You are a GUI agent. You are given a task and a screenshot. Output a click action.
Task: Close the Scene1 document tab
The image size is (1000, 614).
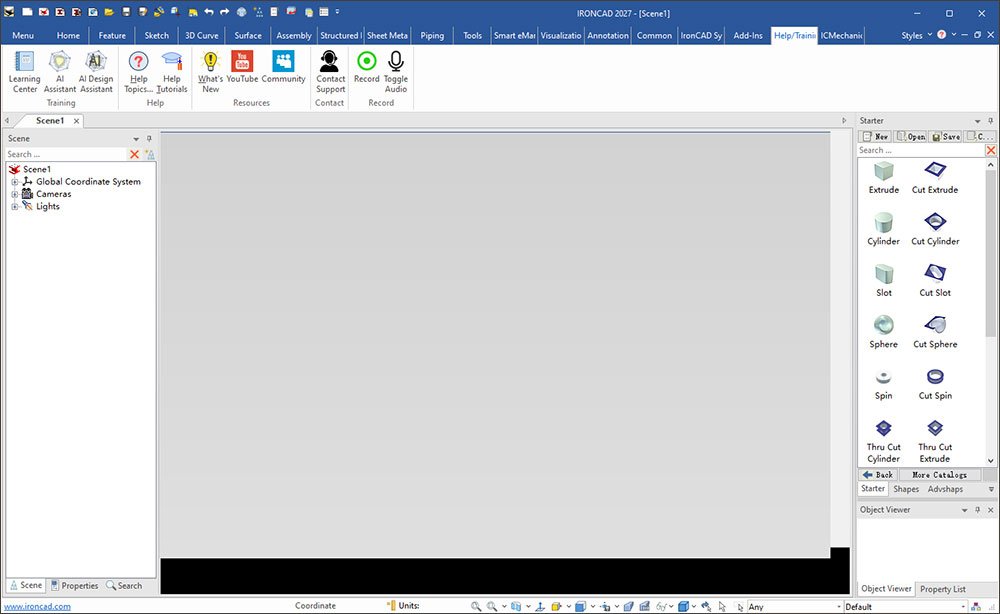tap(77, 121)
